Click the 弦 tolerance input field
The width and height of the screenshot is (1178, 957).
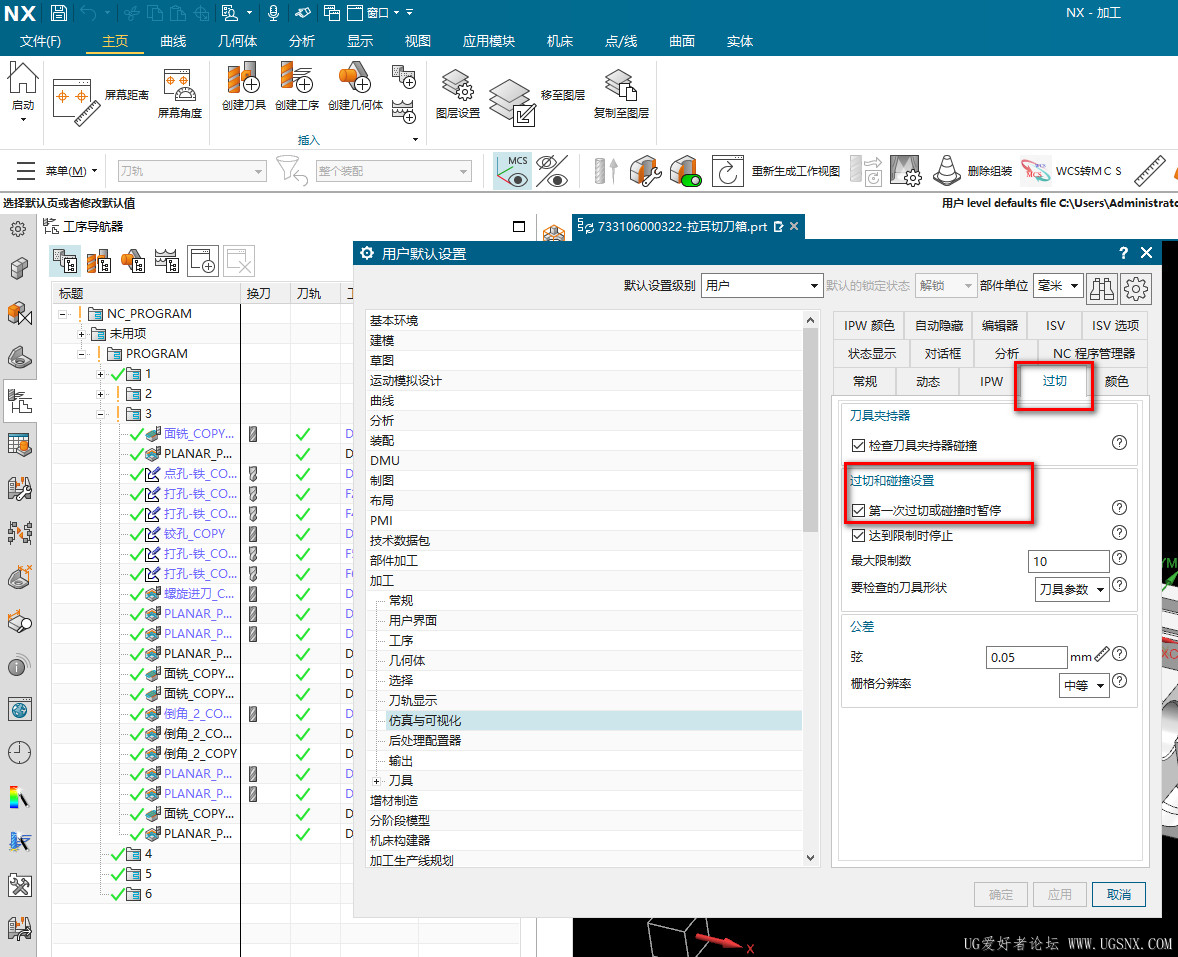coord(1025,657)
